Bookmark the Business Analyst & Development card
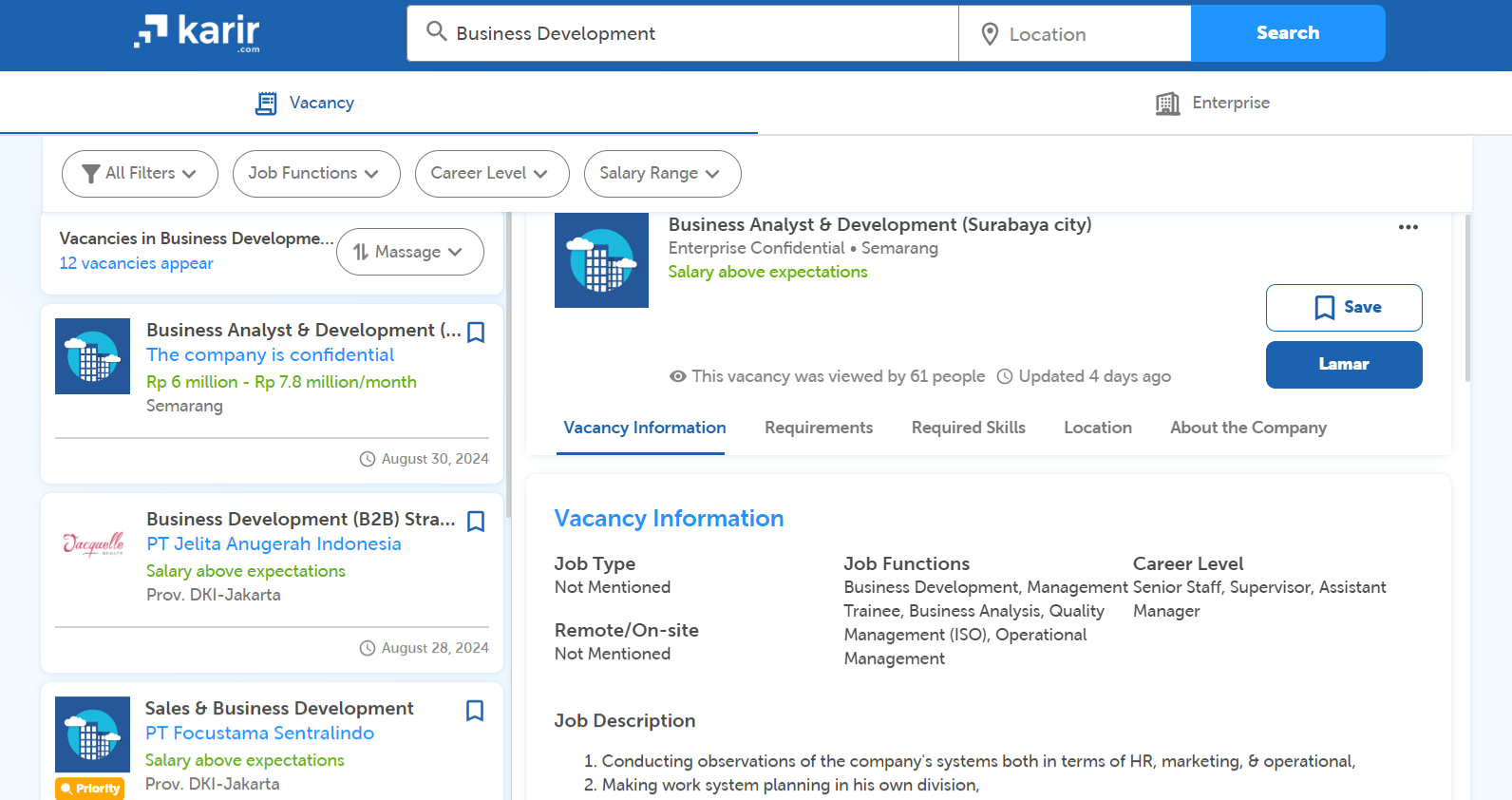This screenshot has width=1512, height=800. click(x=477, y=333)
